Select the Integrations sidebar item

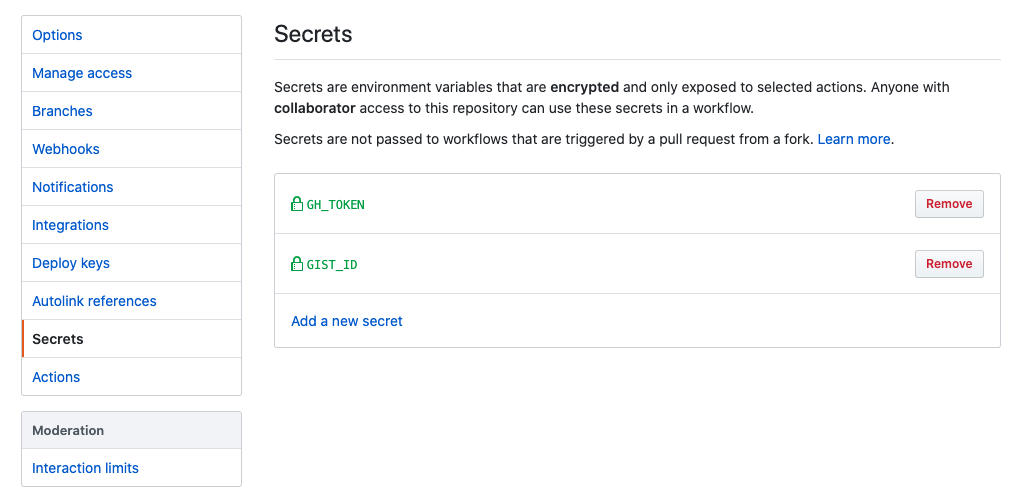coord(70,225)
